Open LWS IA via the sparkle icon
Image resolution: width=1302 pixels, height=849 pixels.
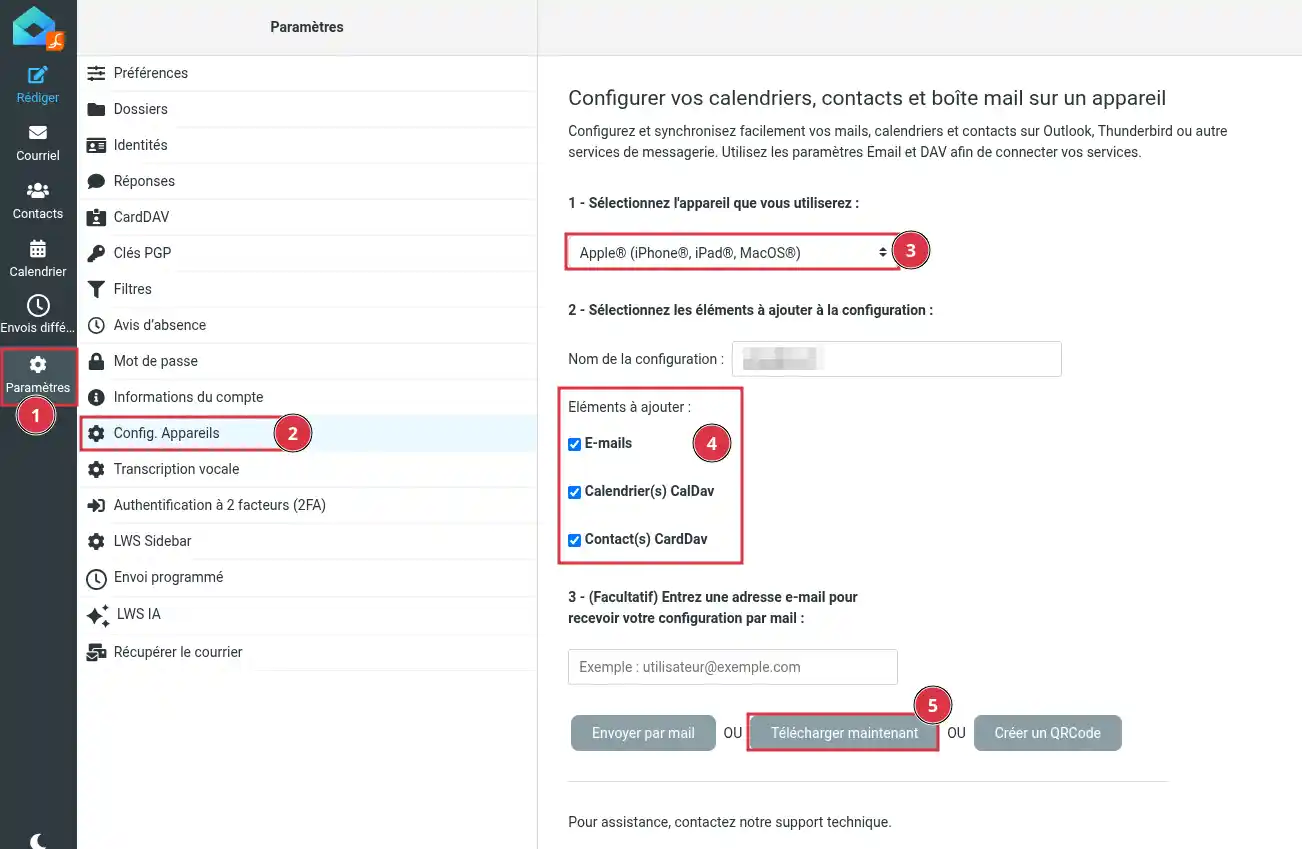point(97,615)
